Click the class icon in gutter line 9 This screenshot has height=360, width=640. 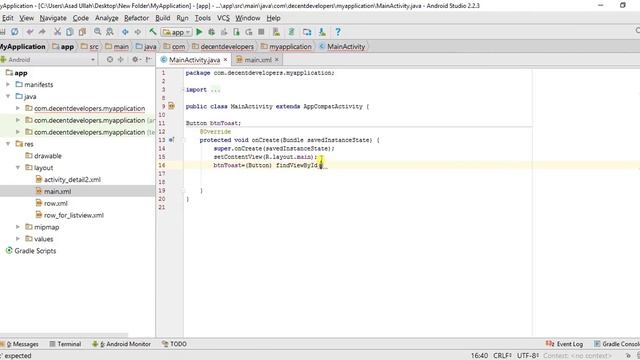(x=171, y=106)
